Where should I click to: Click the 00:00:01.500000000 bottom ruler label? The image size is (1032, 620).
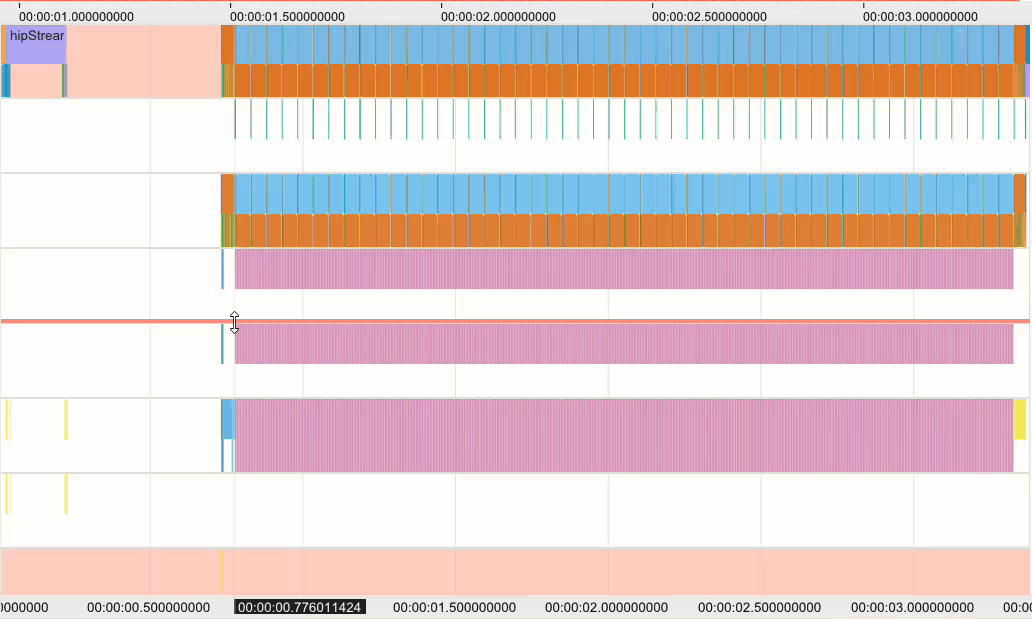454,607
